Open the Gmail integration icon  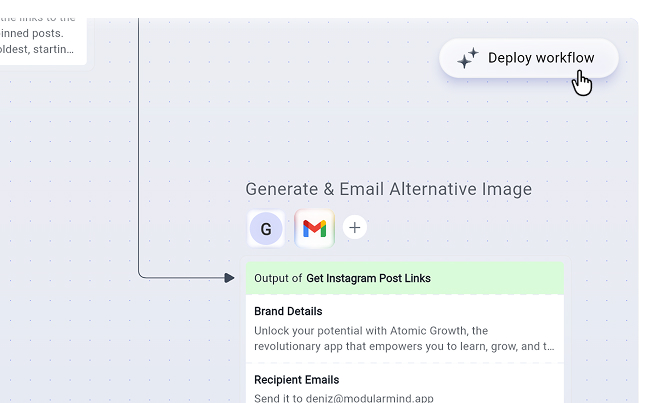(314, 228)
